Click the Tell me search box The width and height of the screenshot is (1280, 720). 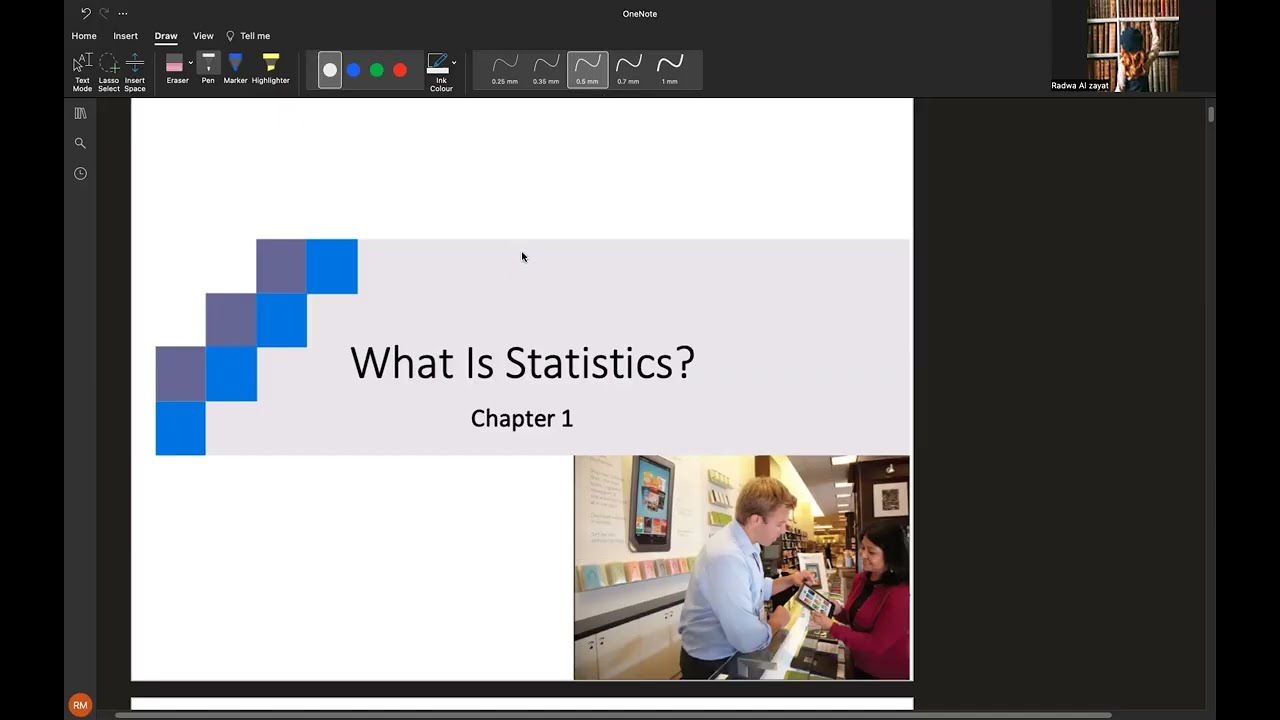pos(248,36)
